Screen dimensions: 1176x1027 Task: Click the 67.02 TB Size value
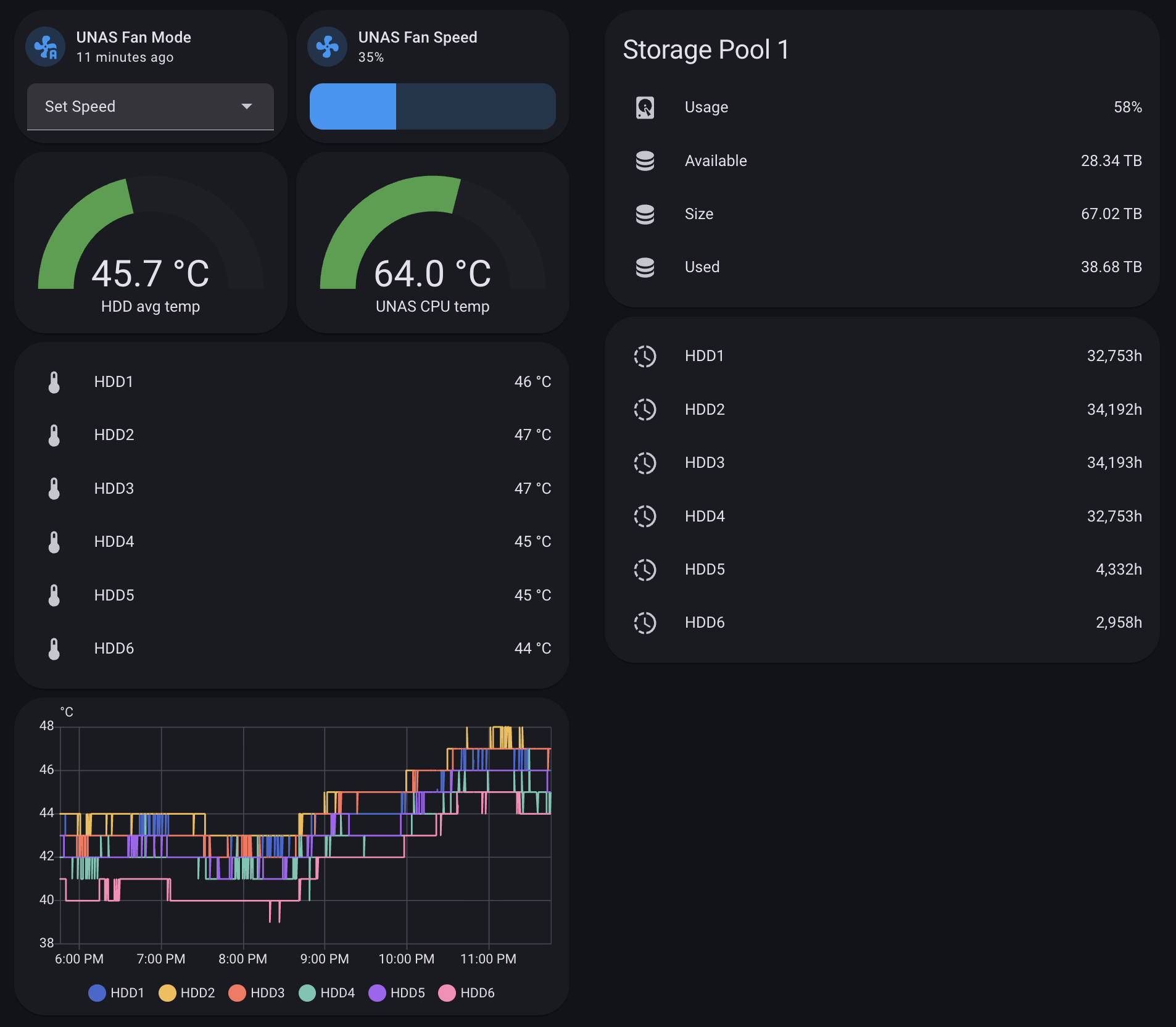(1111, 214)
